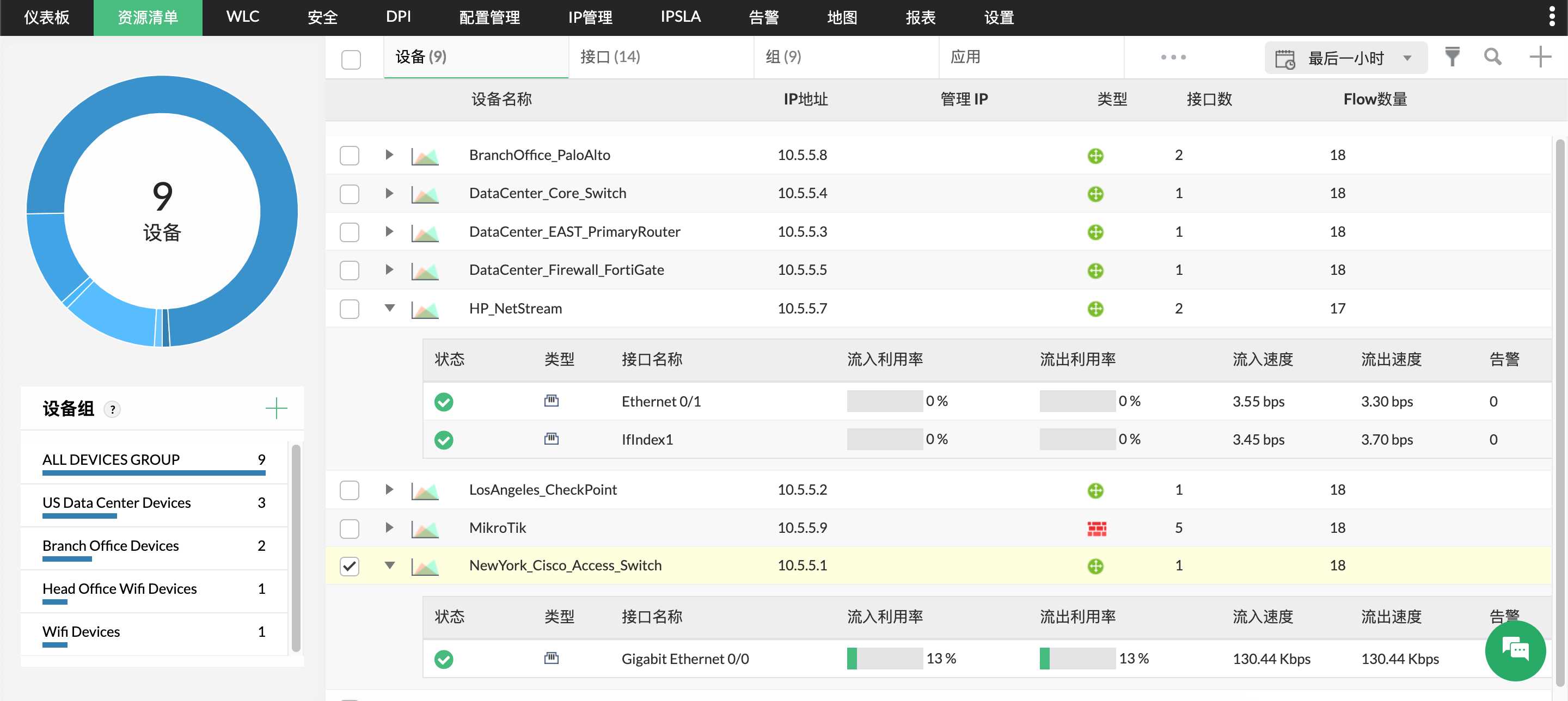Check the DataCenter_EAST_PrimaryRouter row checkbox
Image resolution: width=1568 pixels, height=701 pixels.
pos(350,232)
